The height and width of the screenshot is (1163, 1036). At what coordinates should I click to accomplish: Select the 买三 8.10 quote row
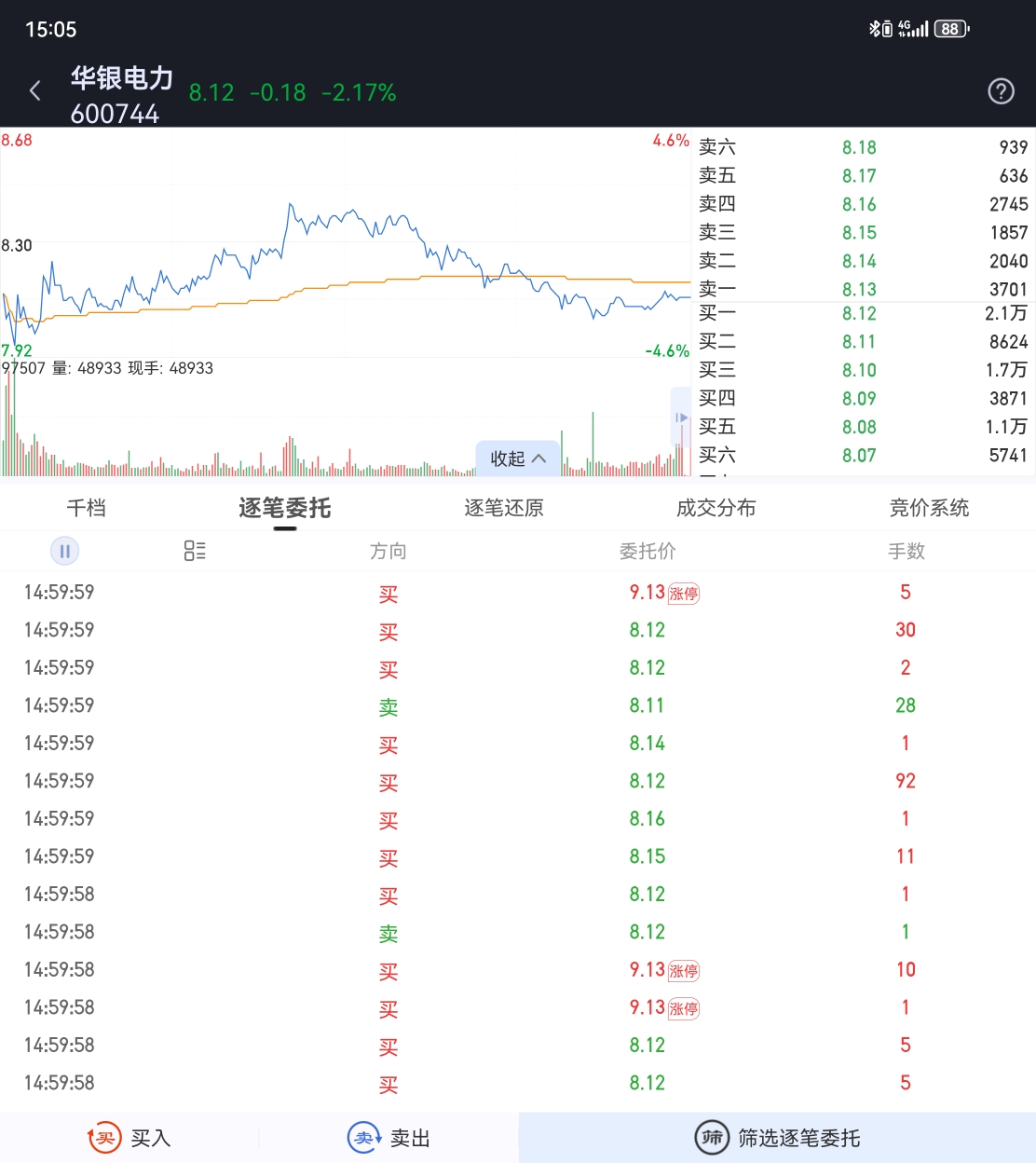coord(864,370)
